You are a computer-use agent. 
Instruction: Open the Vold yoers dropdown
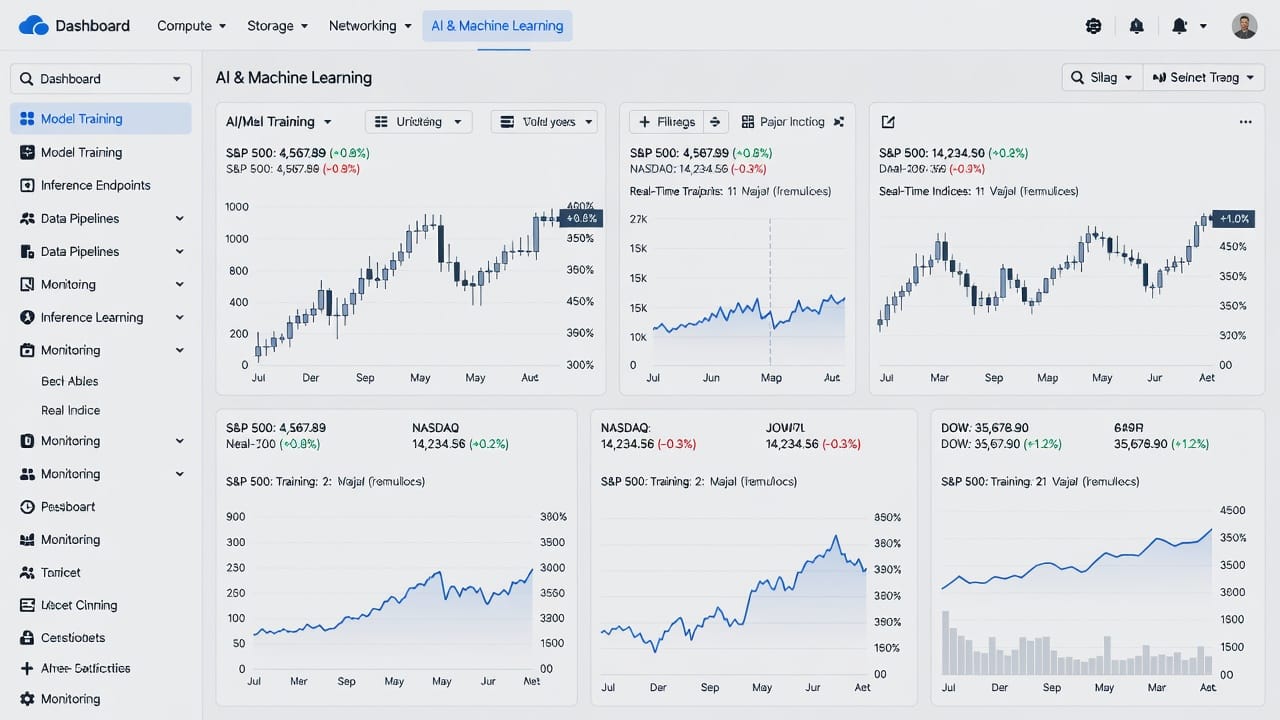(x=544, y=122)
